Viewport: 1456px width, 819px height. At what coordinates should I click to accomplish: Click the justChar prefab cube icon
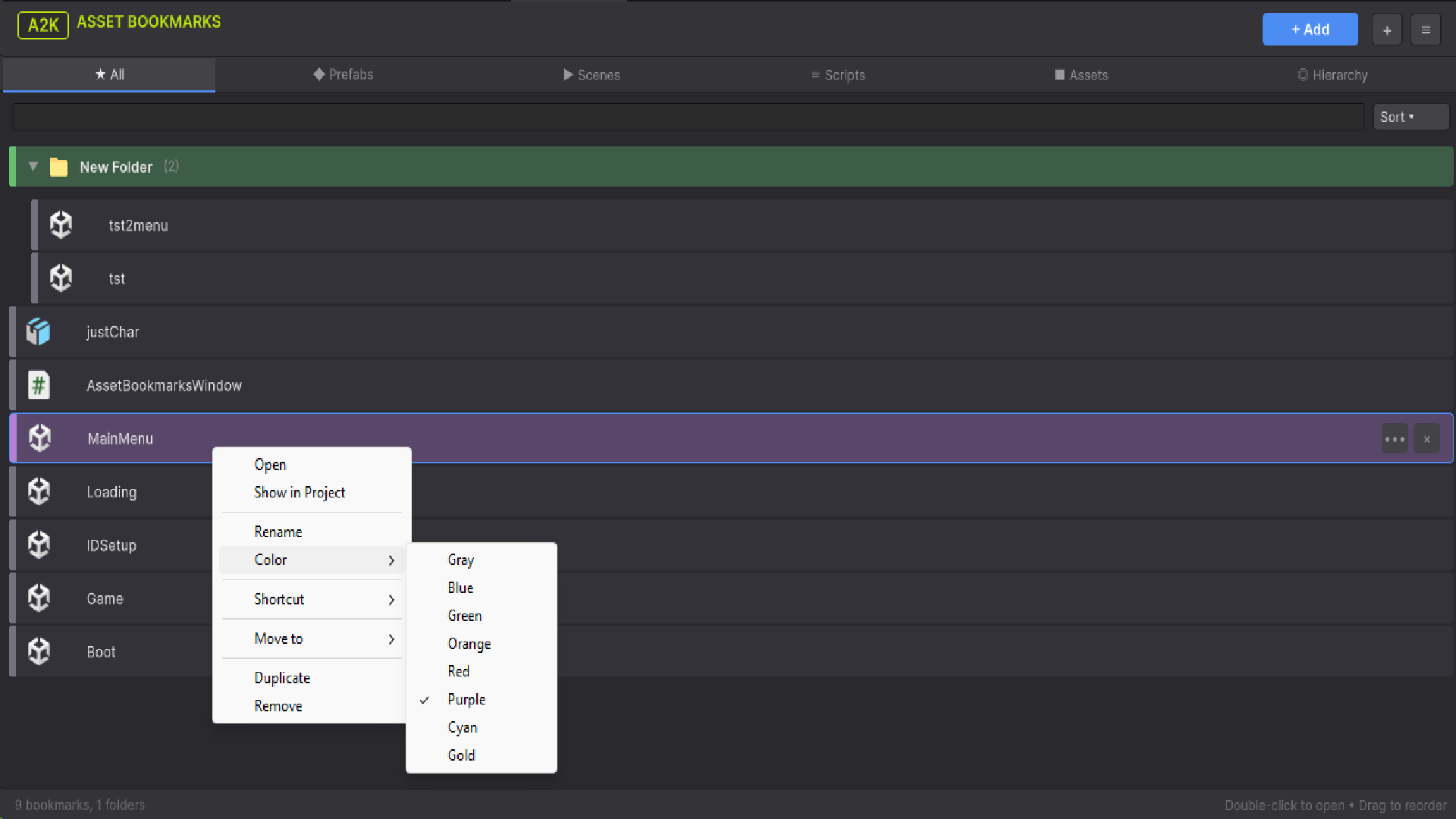coord(39,332)
